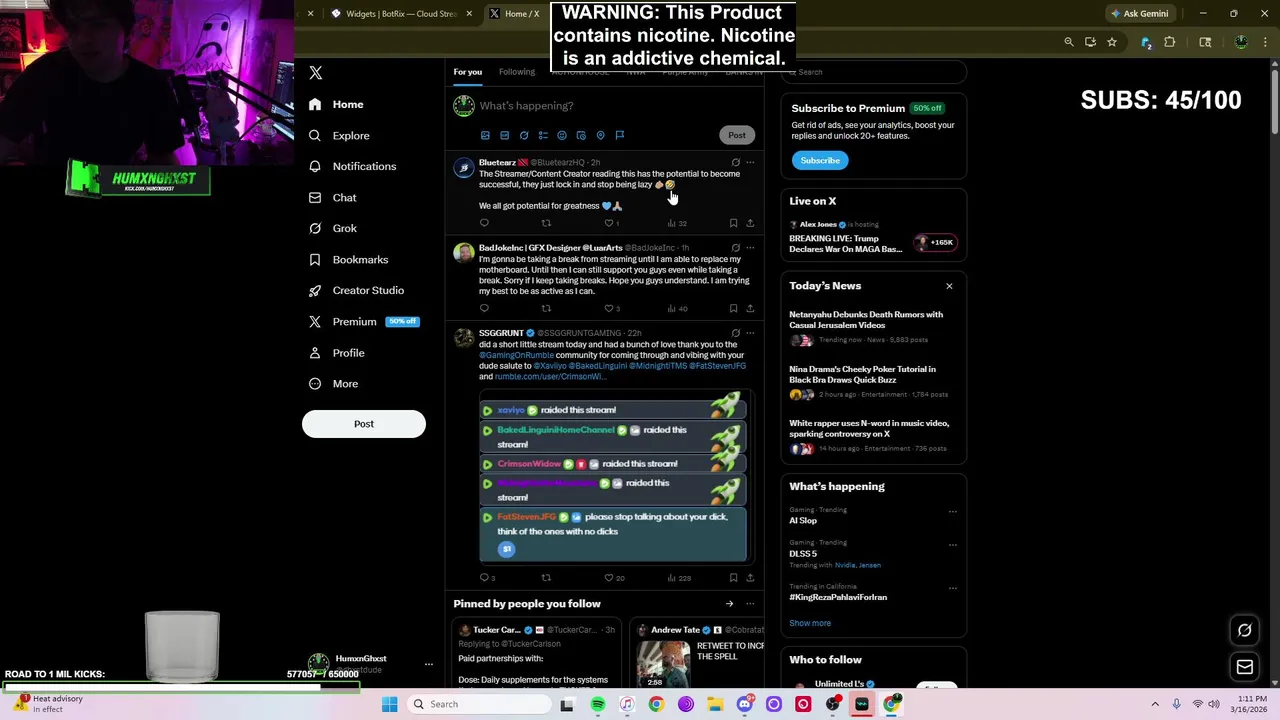1280x720 pixels.
Task: Open Premium in the sidebar
Action: (x=362, y=321)
